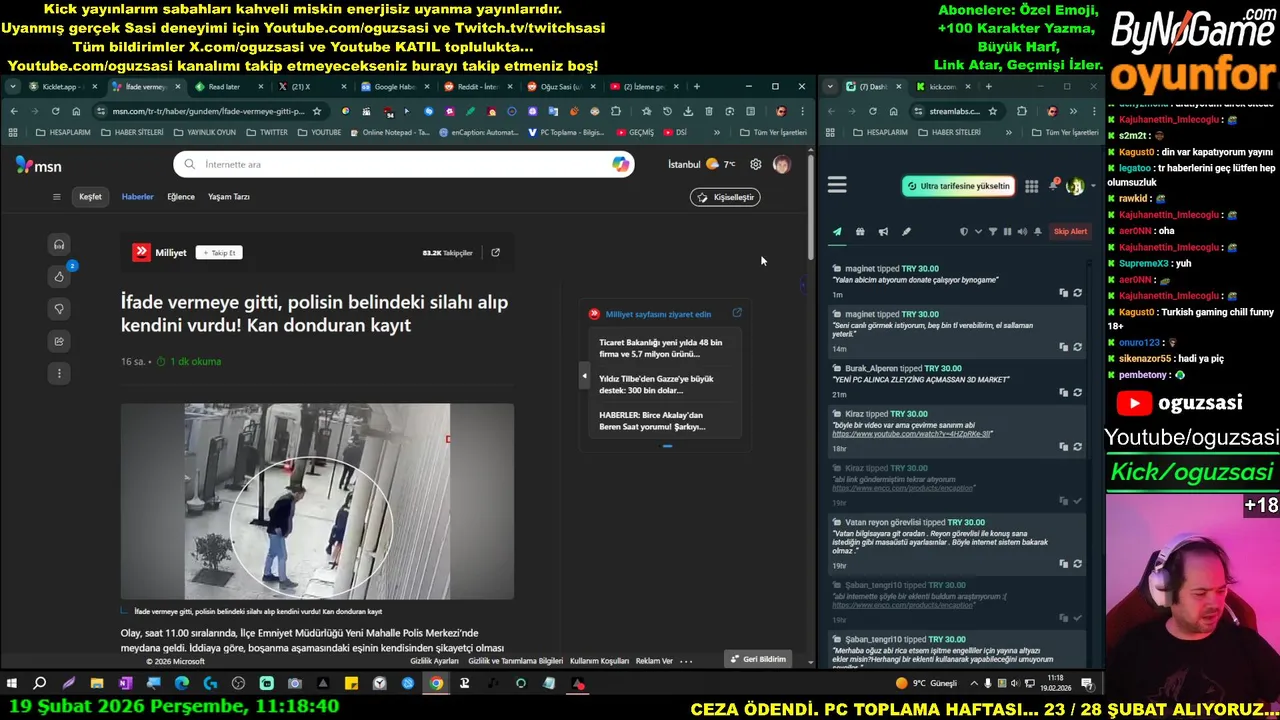
Task: Replay the first maginet tip alert
Action: [x=1077, y=293]
